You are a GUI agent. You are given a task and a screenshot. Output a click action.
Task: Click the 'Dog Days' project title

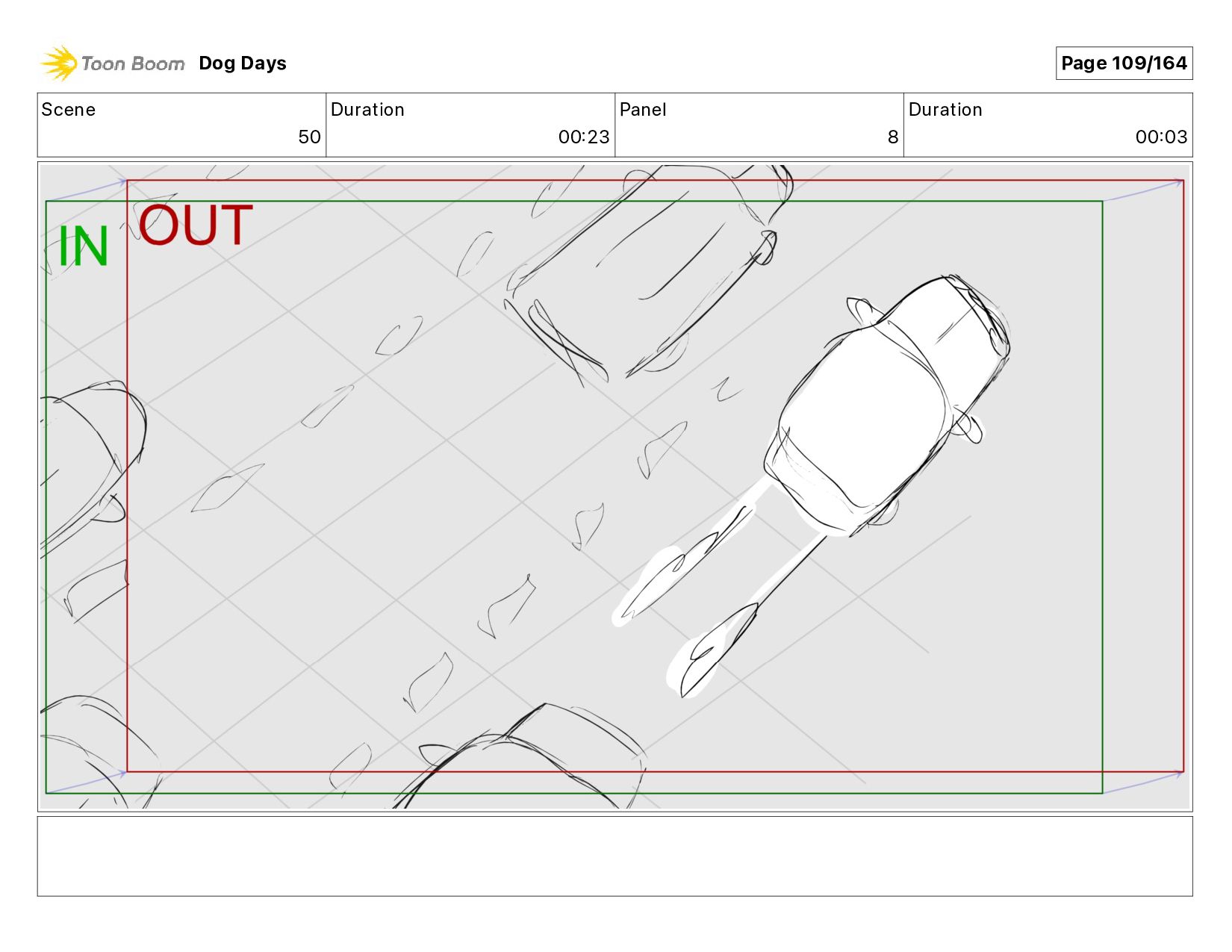(243, 63)
